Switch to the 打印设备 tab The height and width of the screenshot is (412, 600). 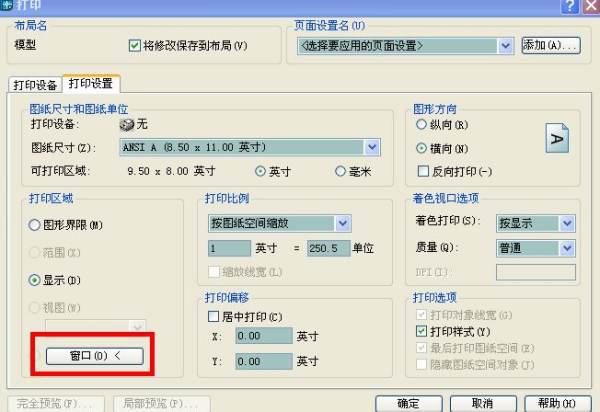coord(34,84)
